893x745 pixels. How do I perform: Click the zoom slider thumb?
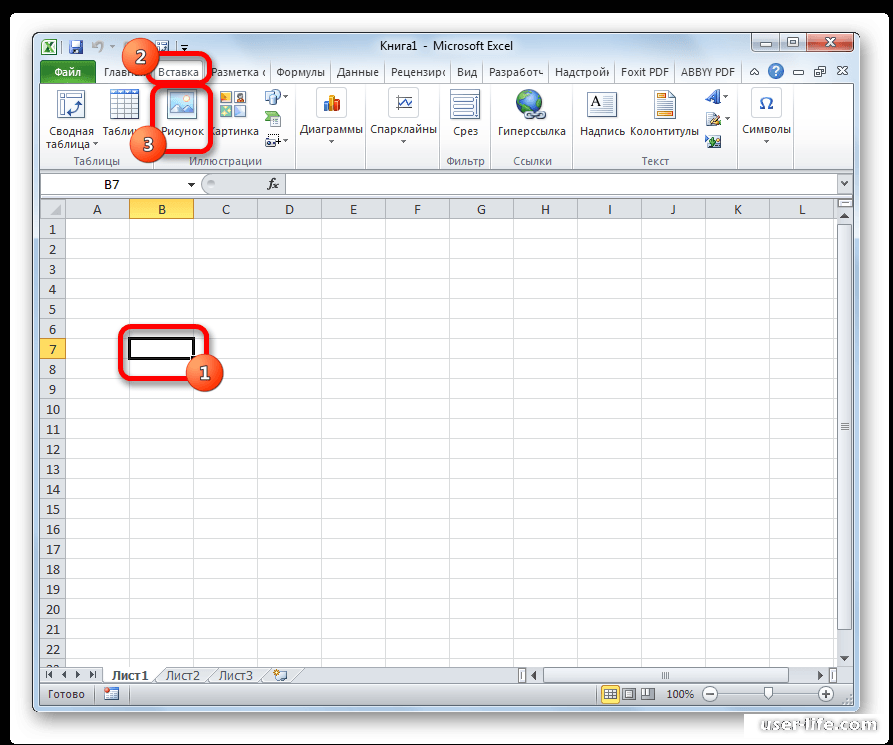768,693
